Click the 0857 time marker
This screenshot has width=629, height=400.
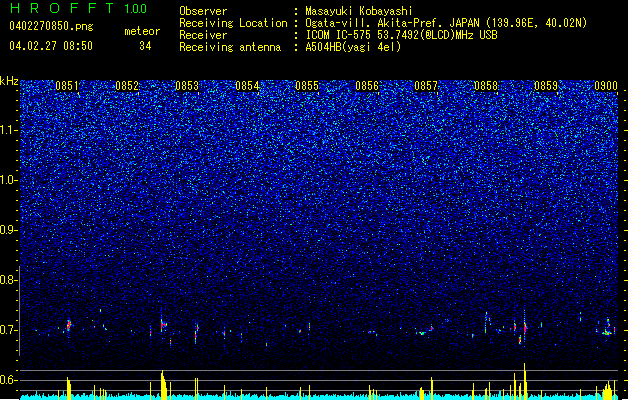tap(426, 86)
